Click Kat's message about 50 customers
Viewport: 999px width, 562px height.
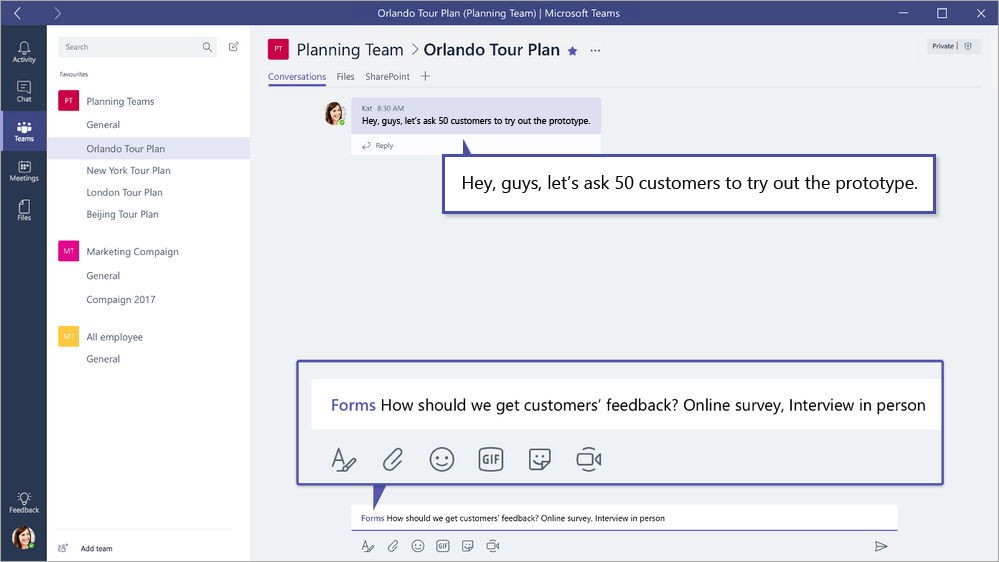(476, 121)
